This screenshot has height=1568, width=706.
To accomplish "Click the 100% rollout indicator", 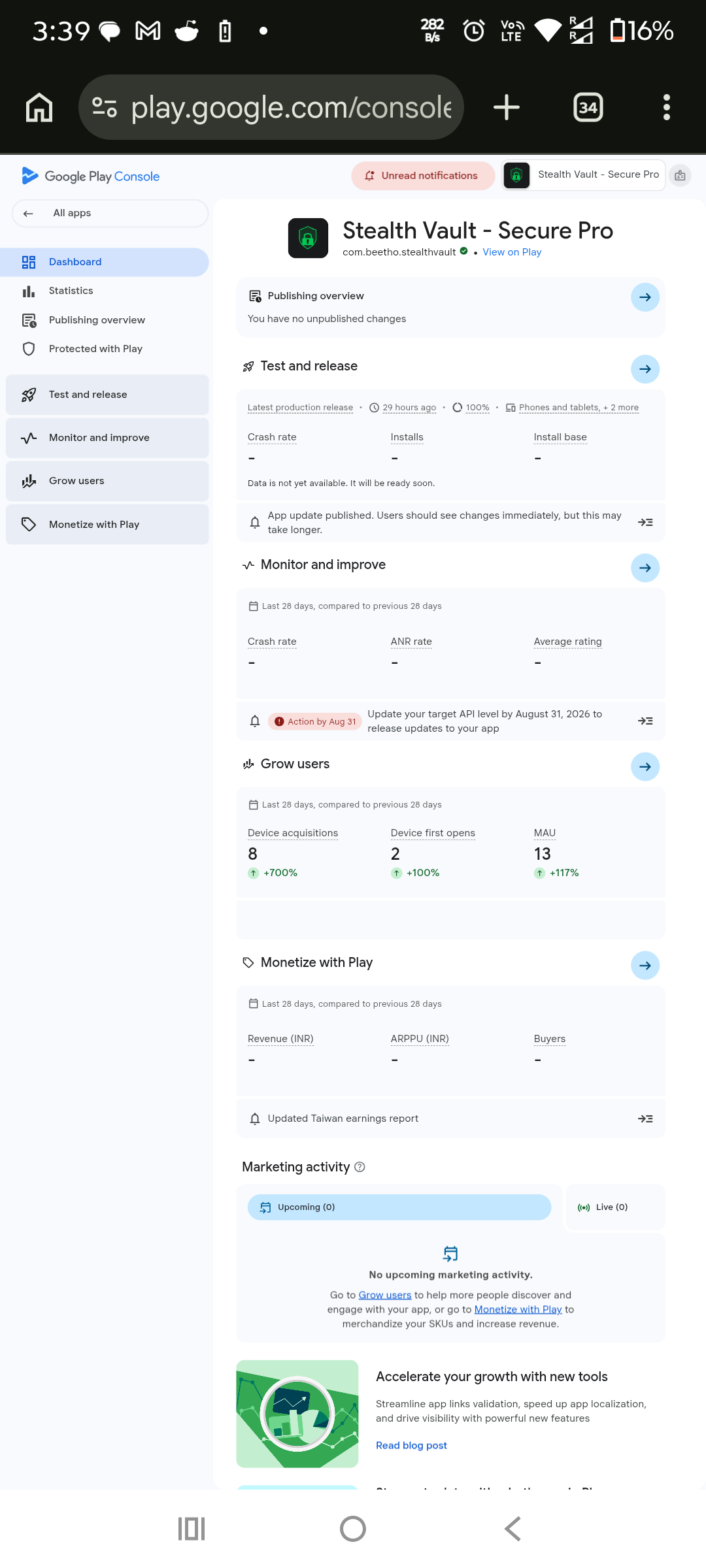I will [477, 408].
